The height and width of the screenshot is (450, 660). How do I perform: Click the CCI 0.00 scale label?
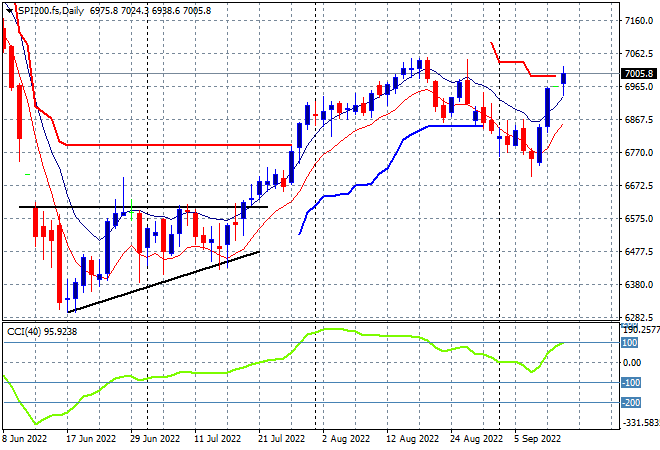pyautogui.click(x=632, y=363)
